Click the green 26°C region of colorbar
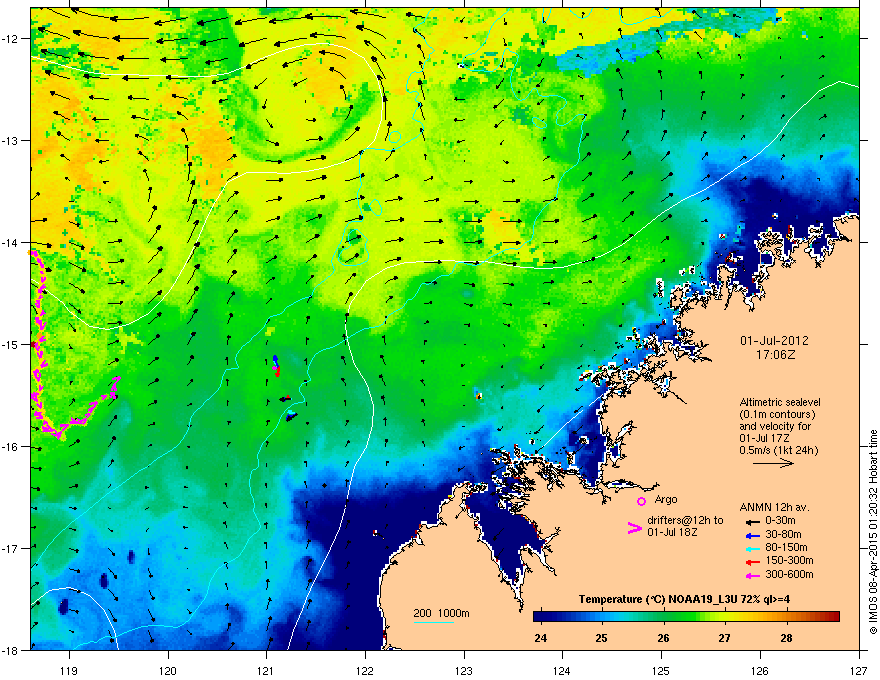 coord(664,617)
